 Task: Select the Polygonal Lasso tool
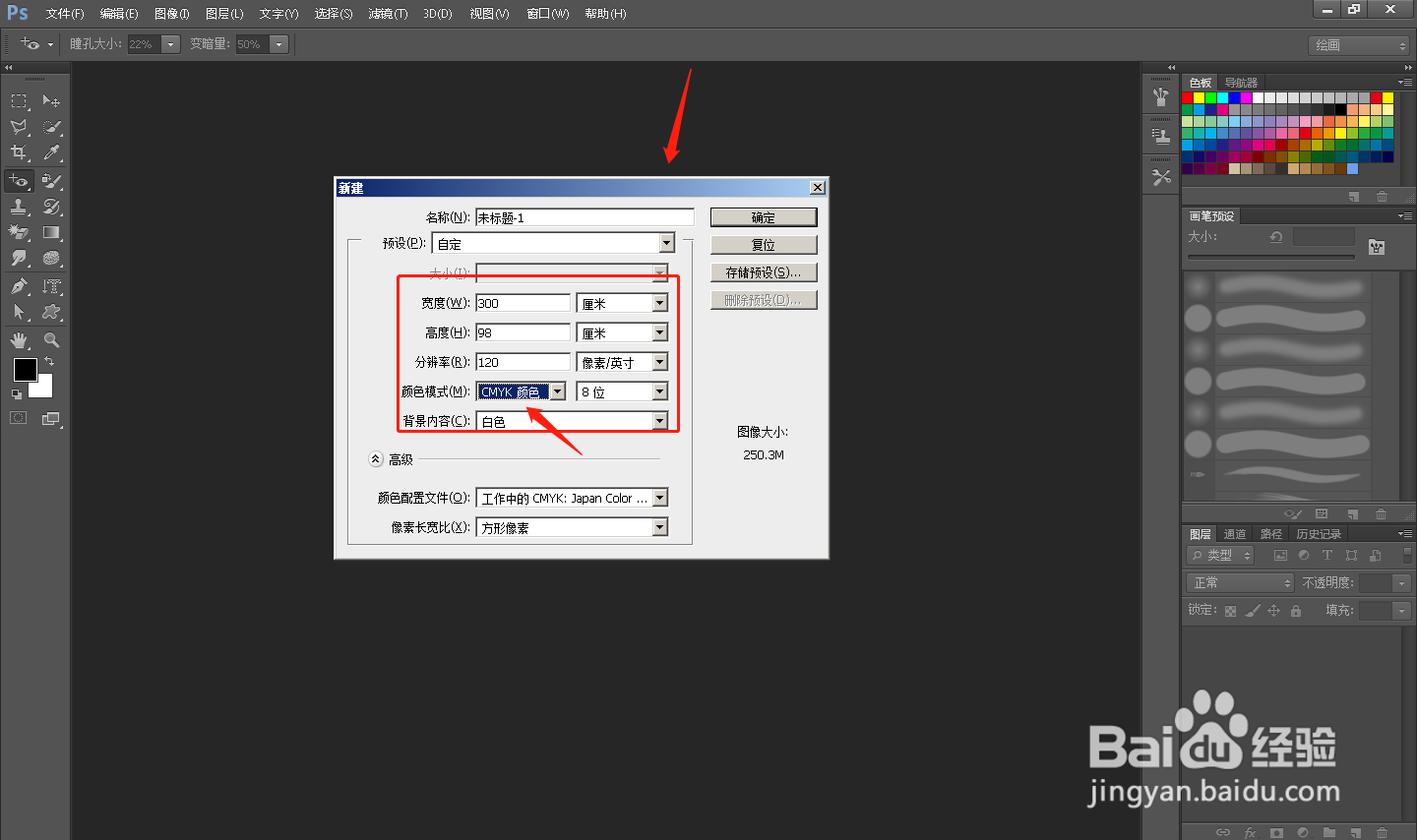coord(19,127)
